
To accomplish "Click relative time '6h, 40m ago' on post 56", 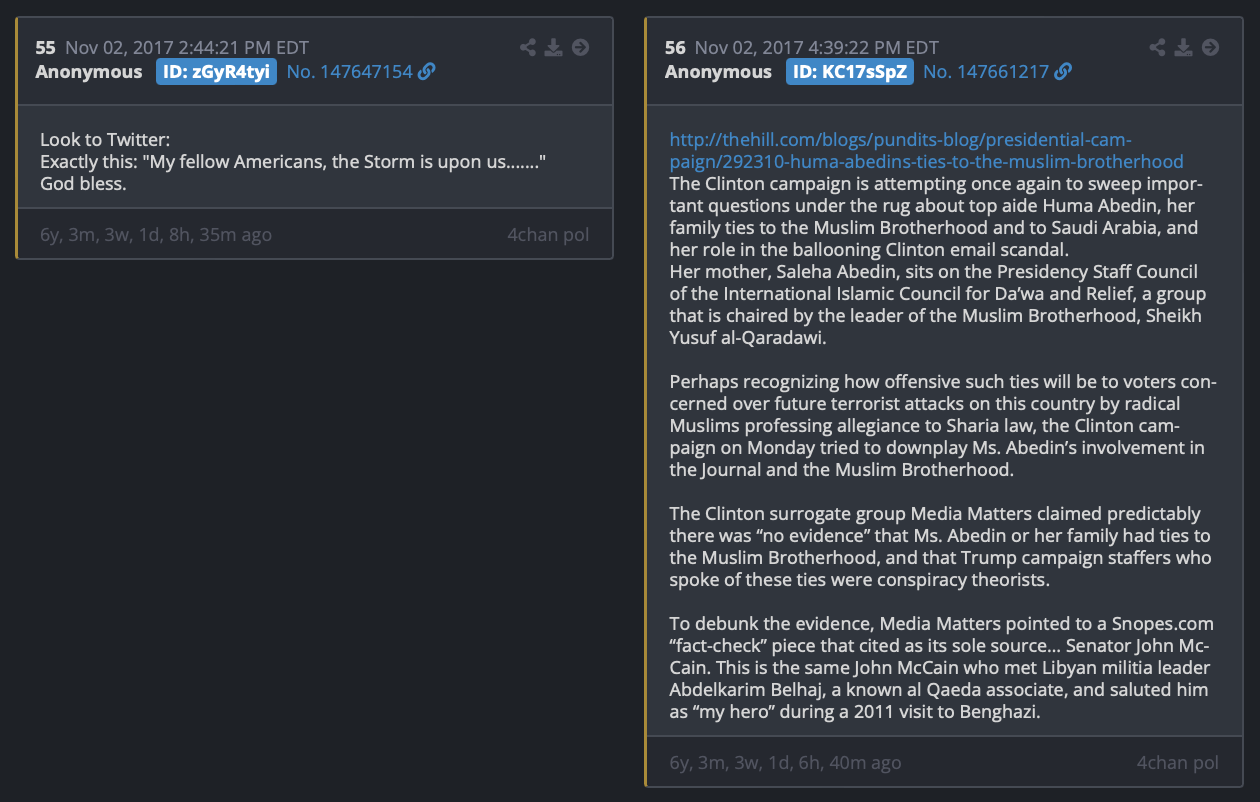I will click(x=836, y=762).
